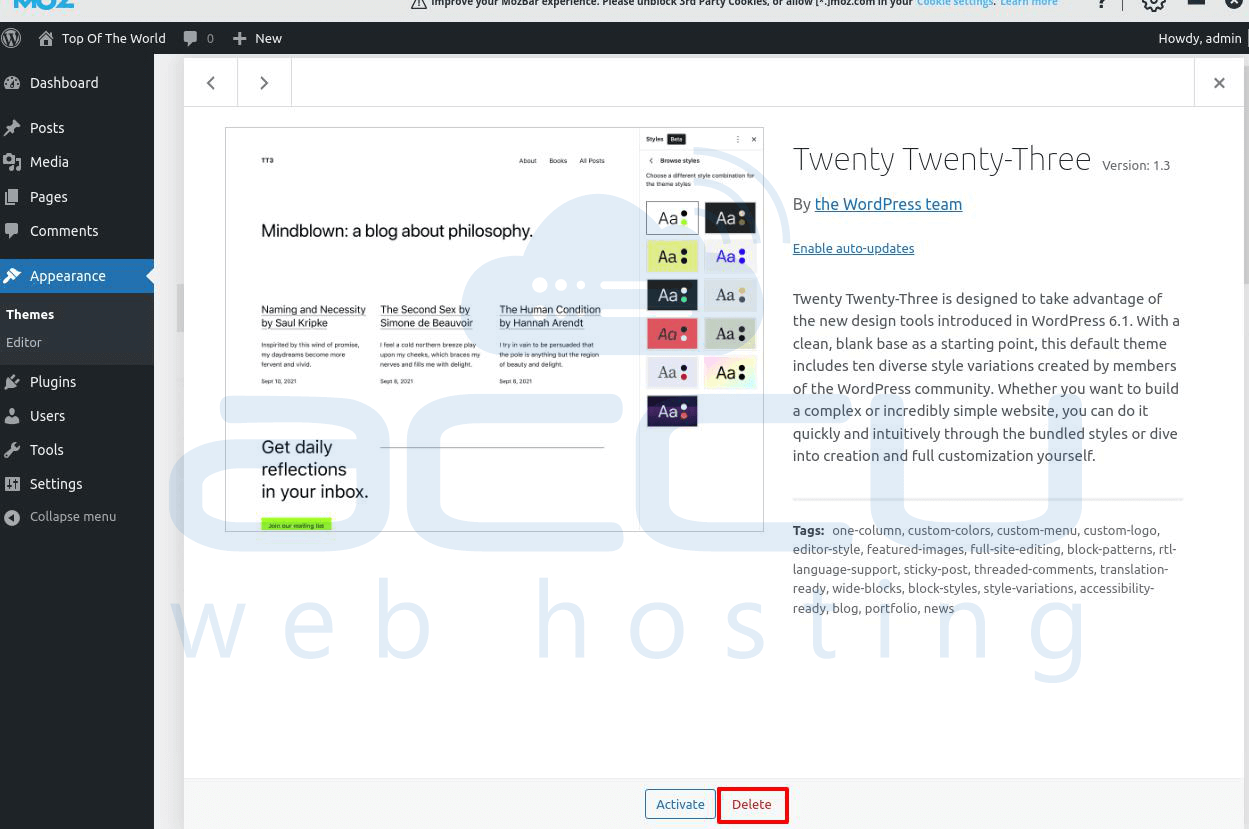
Task: Open the Settings menu
Action: (x=77, y=484)
